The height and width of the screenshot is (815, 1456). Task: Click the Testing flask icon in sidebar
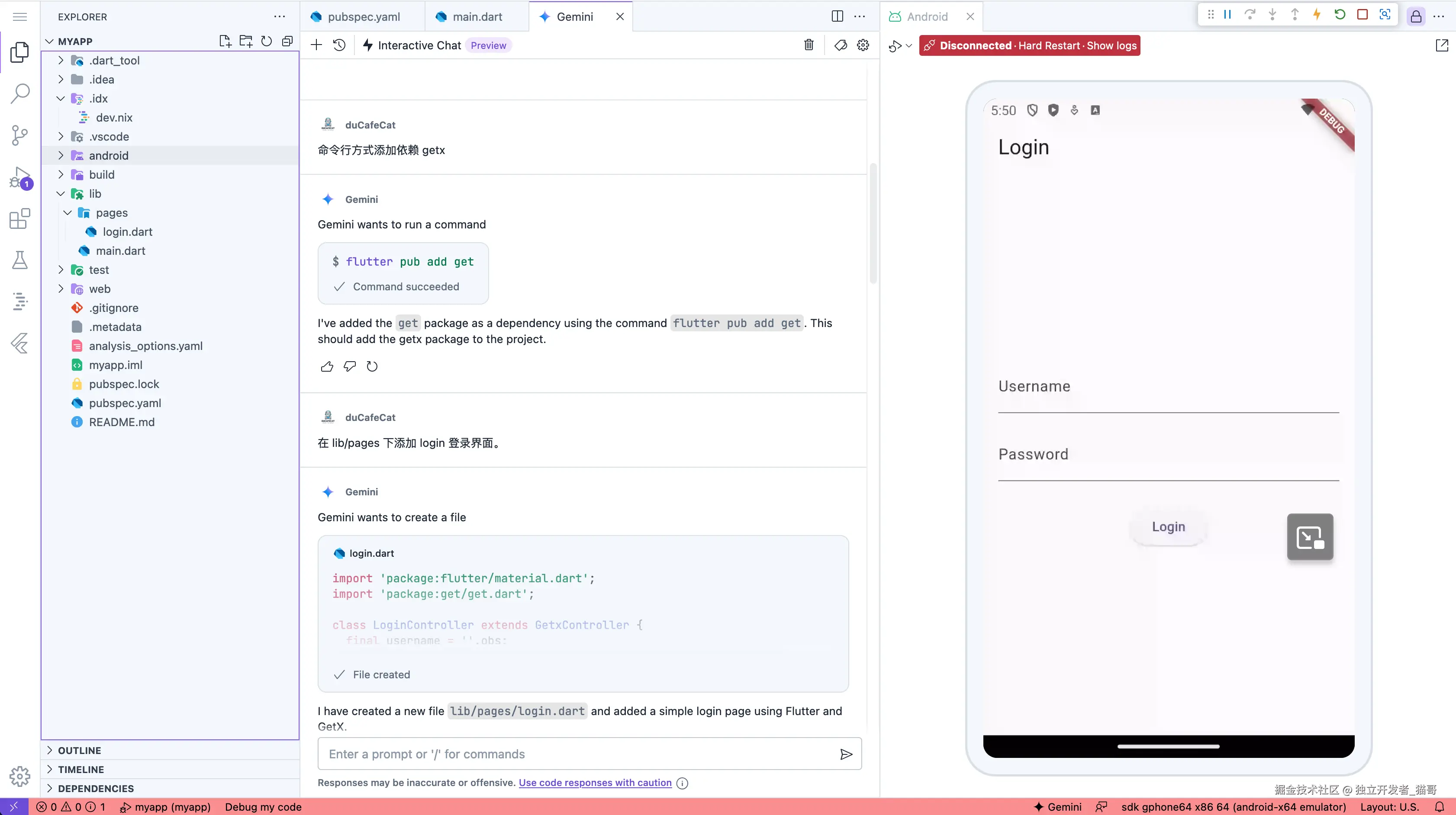(x=20, y=260)
